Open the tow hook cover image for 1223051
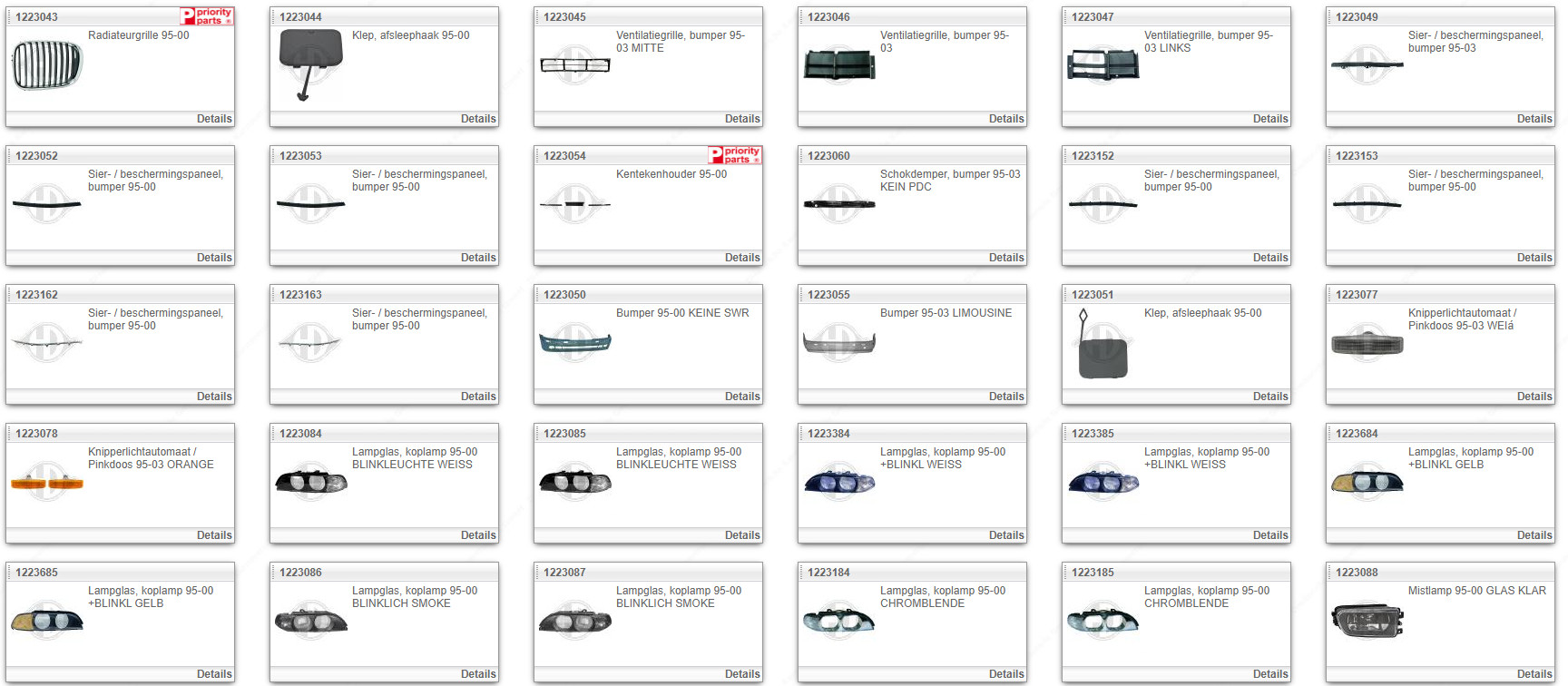 coord(1103,344)
